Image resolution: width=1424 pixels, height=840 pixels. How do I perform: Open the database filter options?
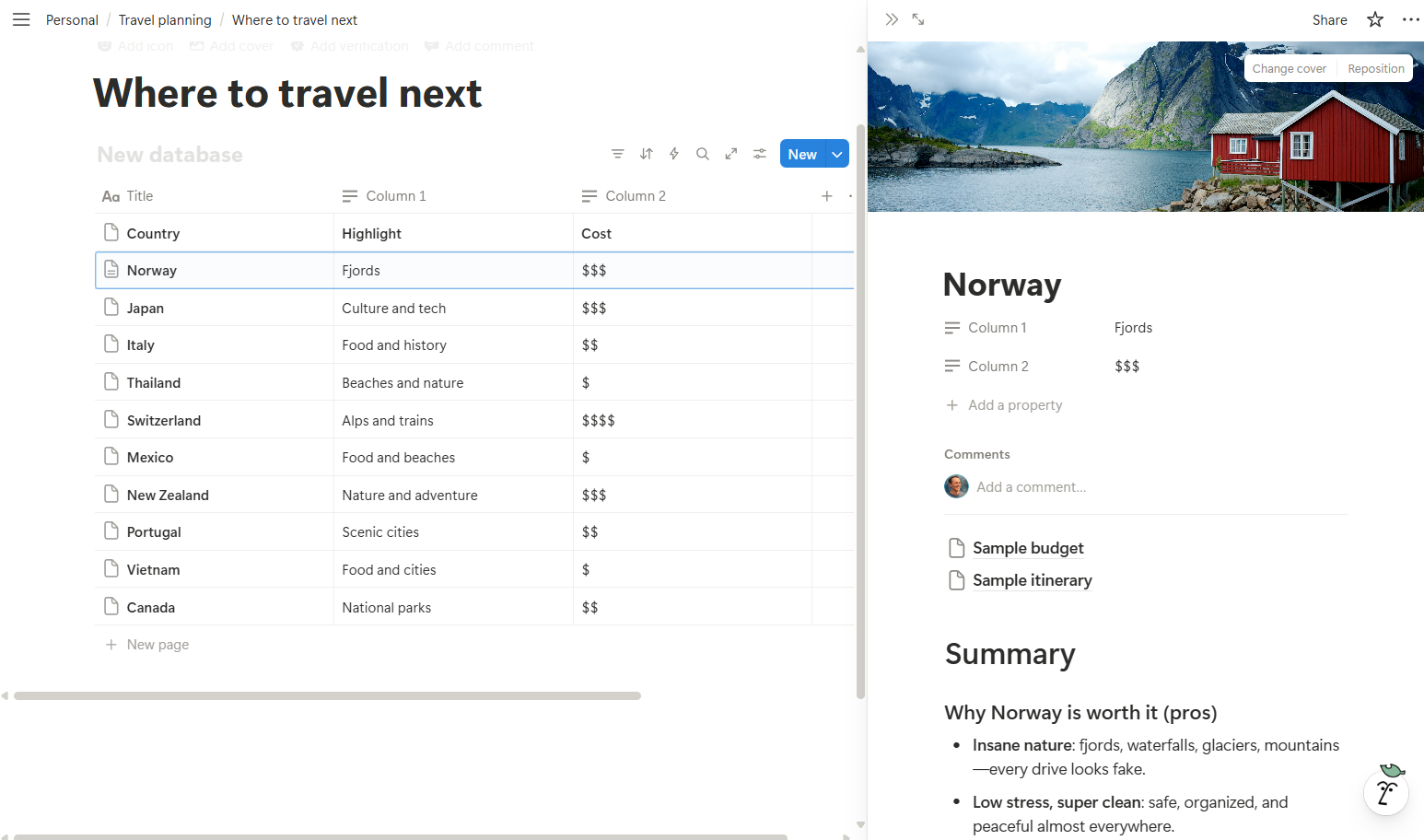point(617,154)
